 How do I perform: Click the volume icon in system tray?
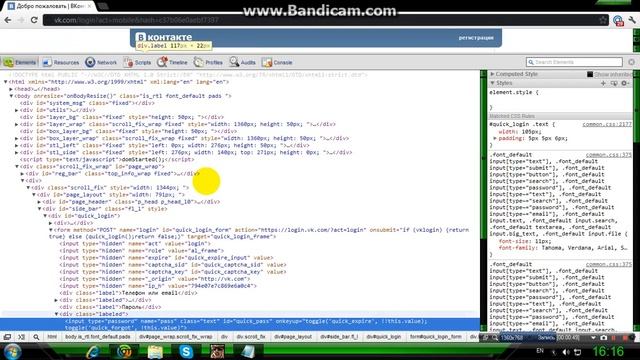point(566,351)
